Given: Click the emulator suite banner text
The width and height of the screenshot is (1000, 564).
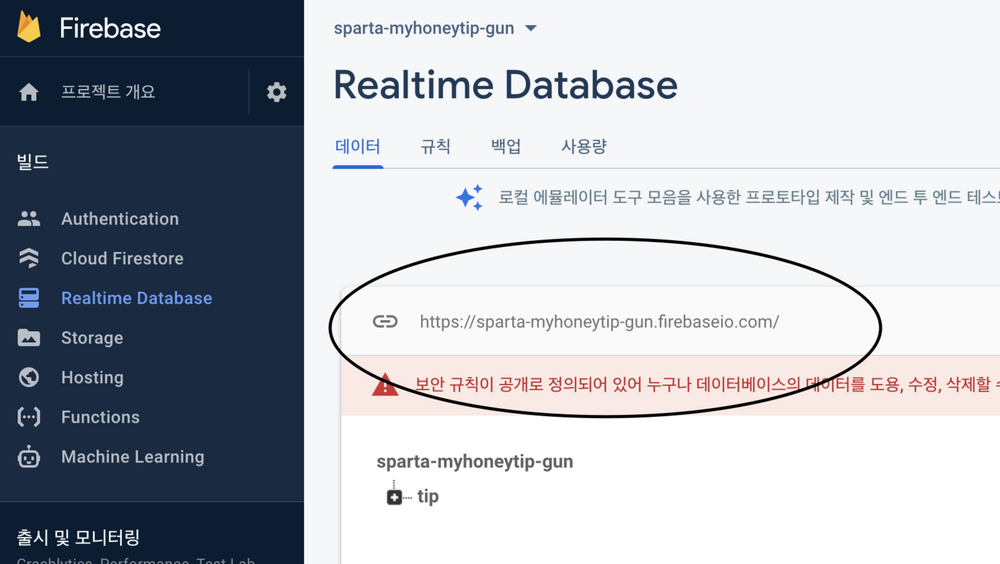Looking at the screenshot, I should coord(748,197).
